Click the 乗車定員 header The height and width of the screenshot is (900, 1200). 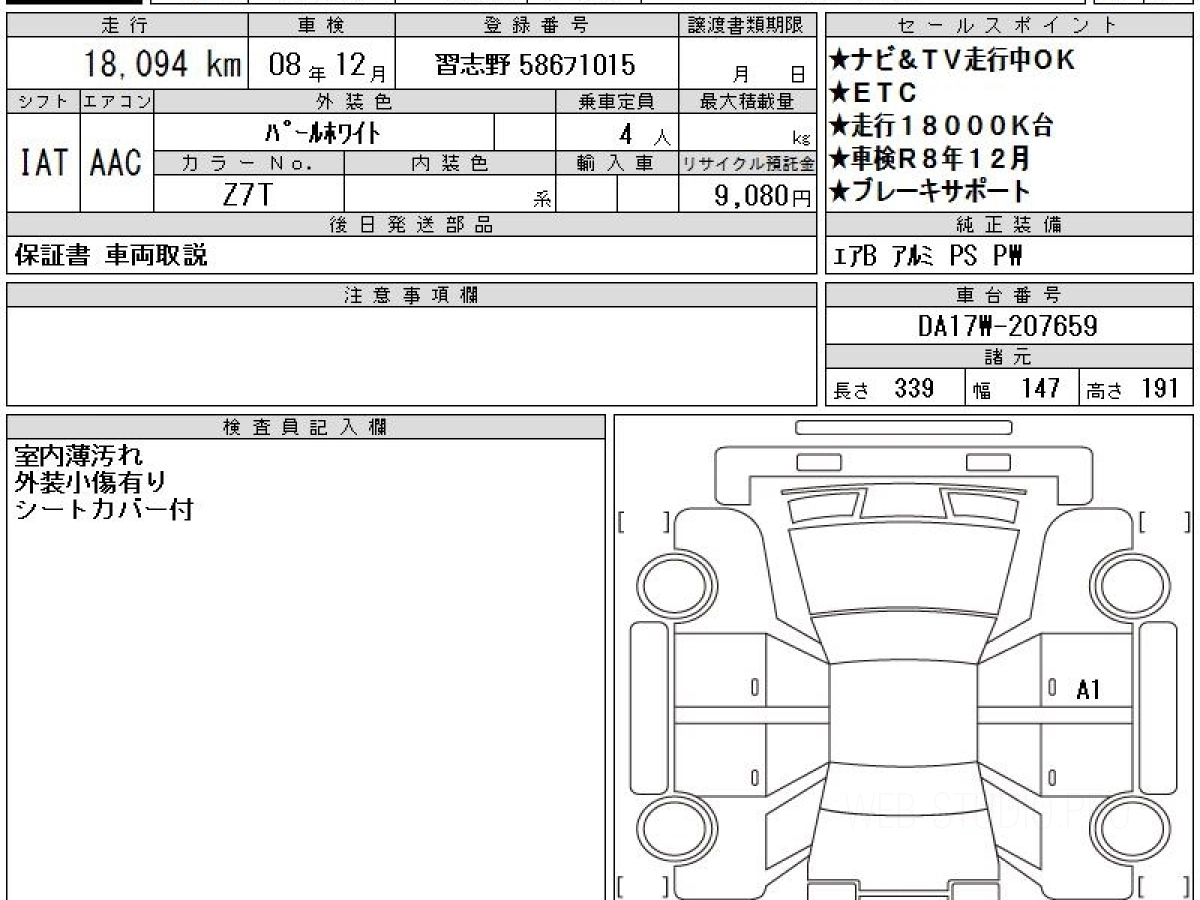pos(617,101)
